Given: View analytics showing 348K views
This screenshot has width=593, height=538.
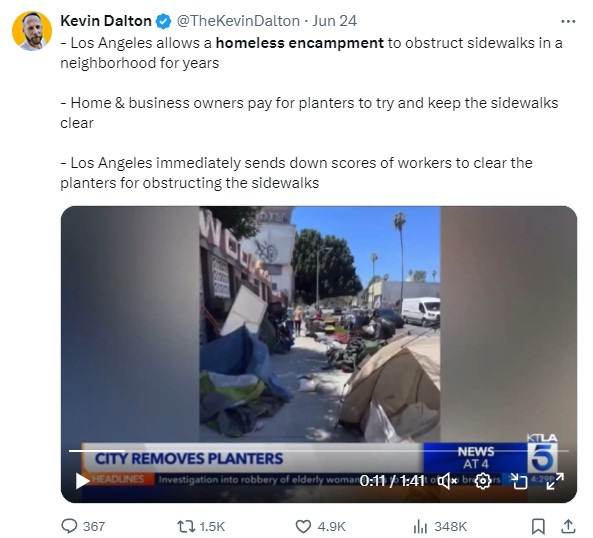Looking at the screenshot, I should [x=440, y=526].
